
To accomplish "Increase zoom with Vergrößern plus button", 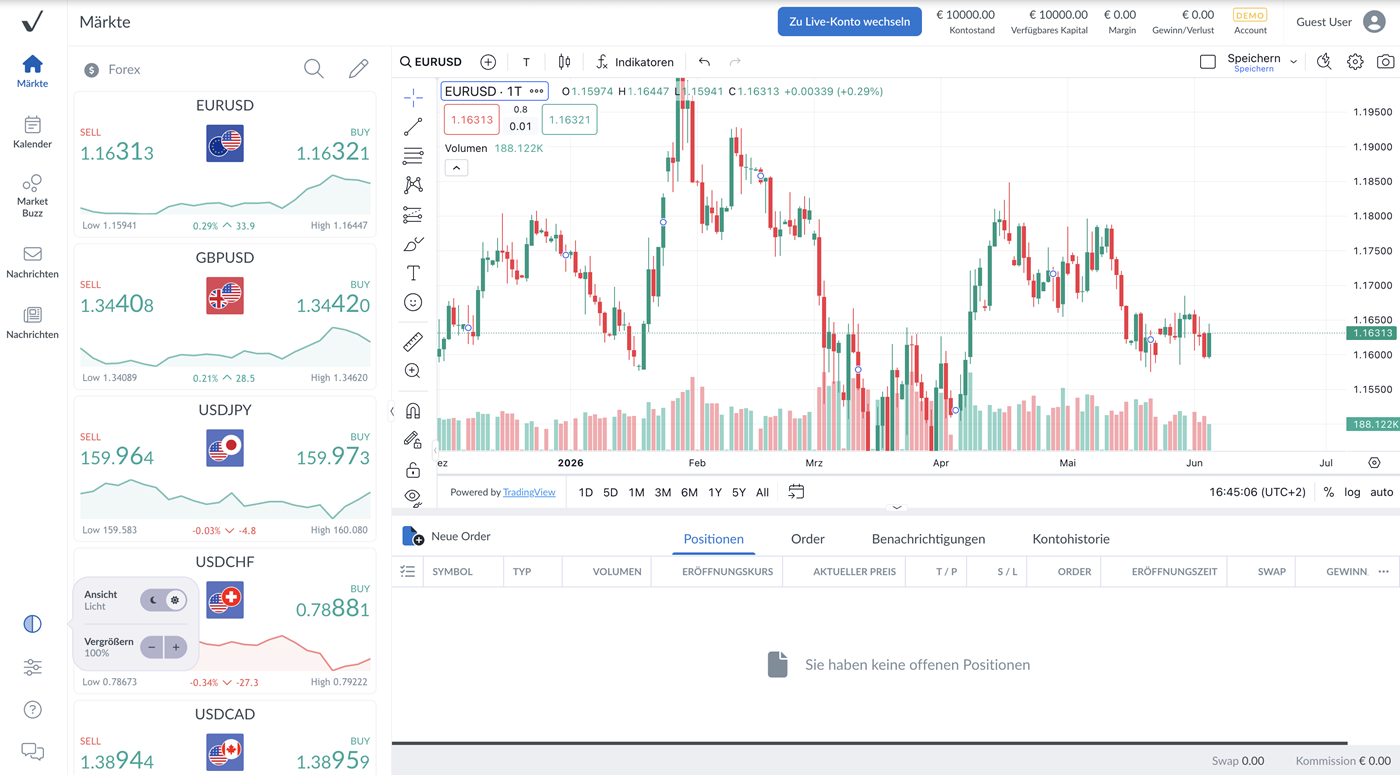I will click(x=176, y=648).
